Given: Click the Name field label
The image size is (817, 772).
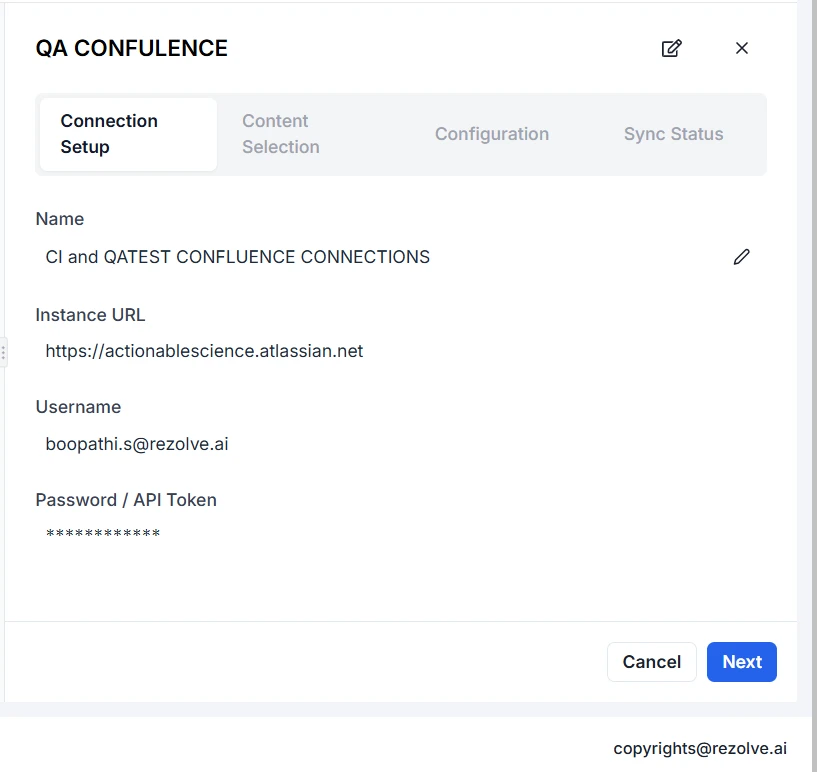Looking at the screenshot, I should (60, 219).
